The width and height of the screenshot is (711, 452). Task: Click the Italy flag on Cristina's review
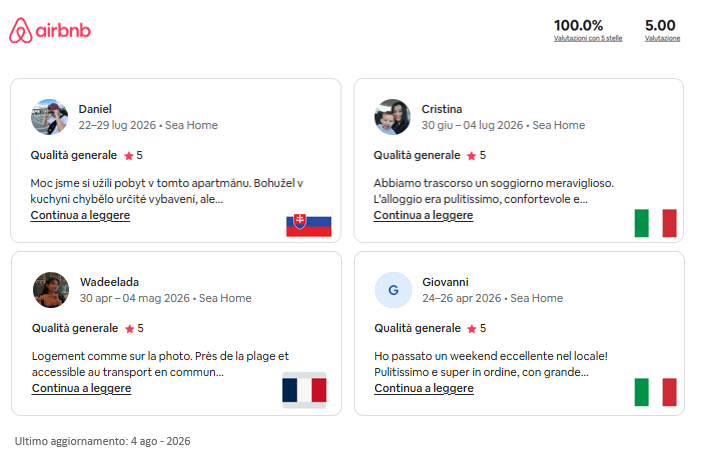(x=655, y=223)
